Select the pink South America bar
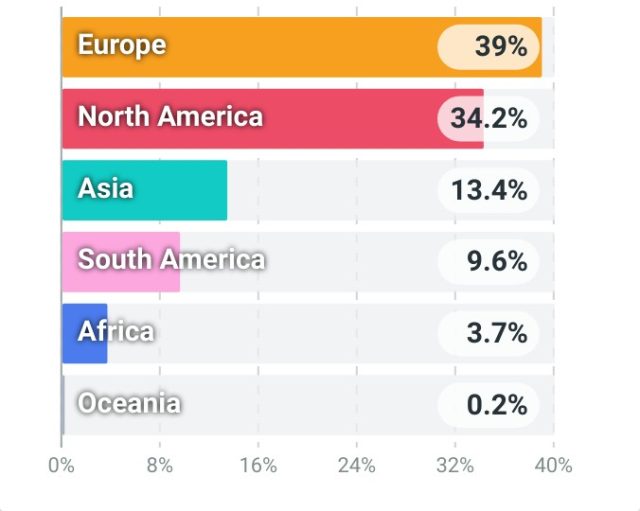 [121, 262]
